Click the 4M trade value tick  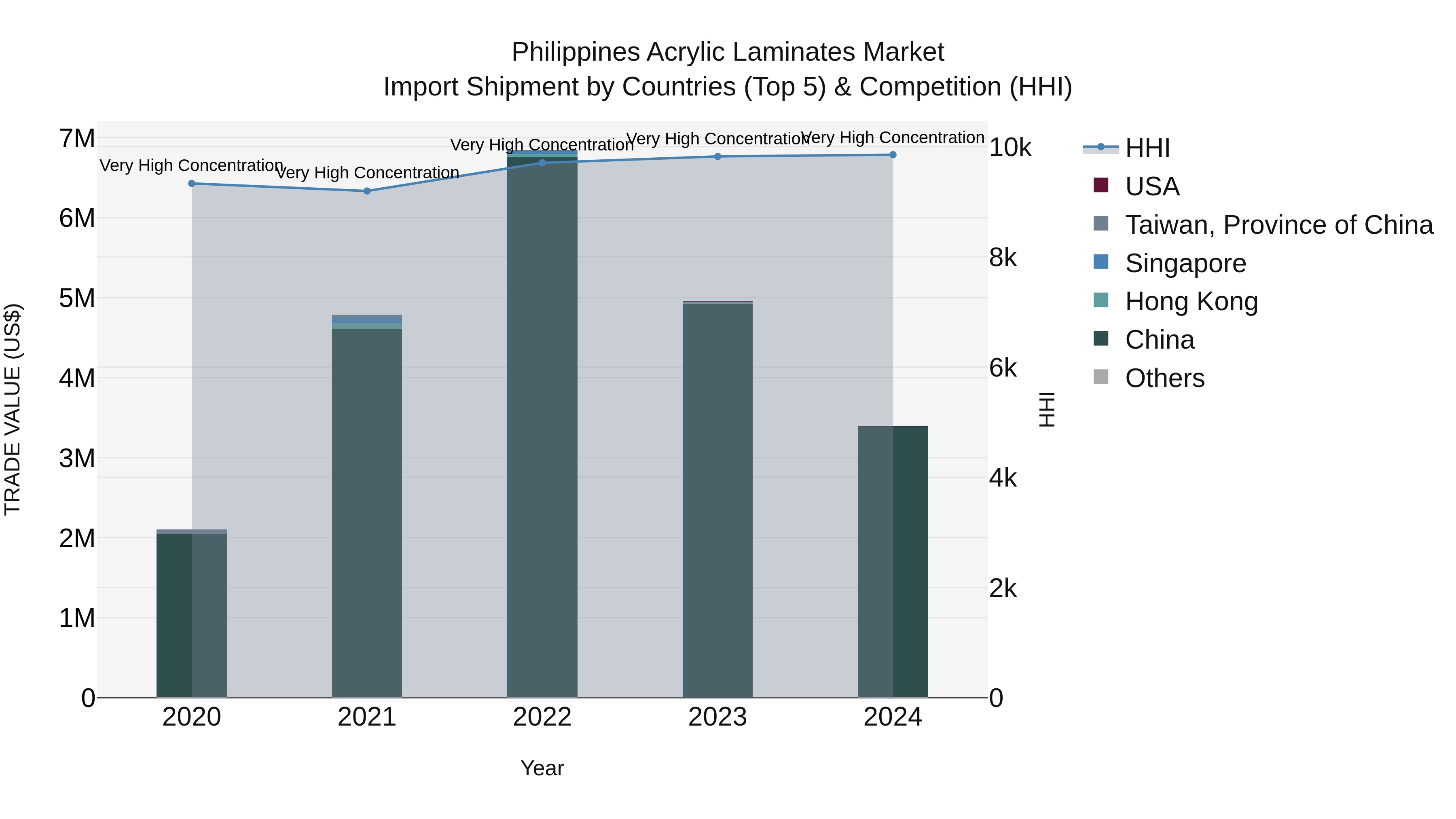coord(77,378)
